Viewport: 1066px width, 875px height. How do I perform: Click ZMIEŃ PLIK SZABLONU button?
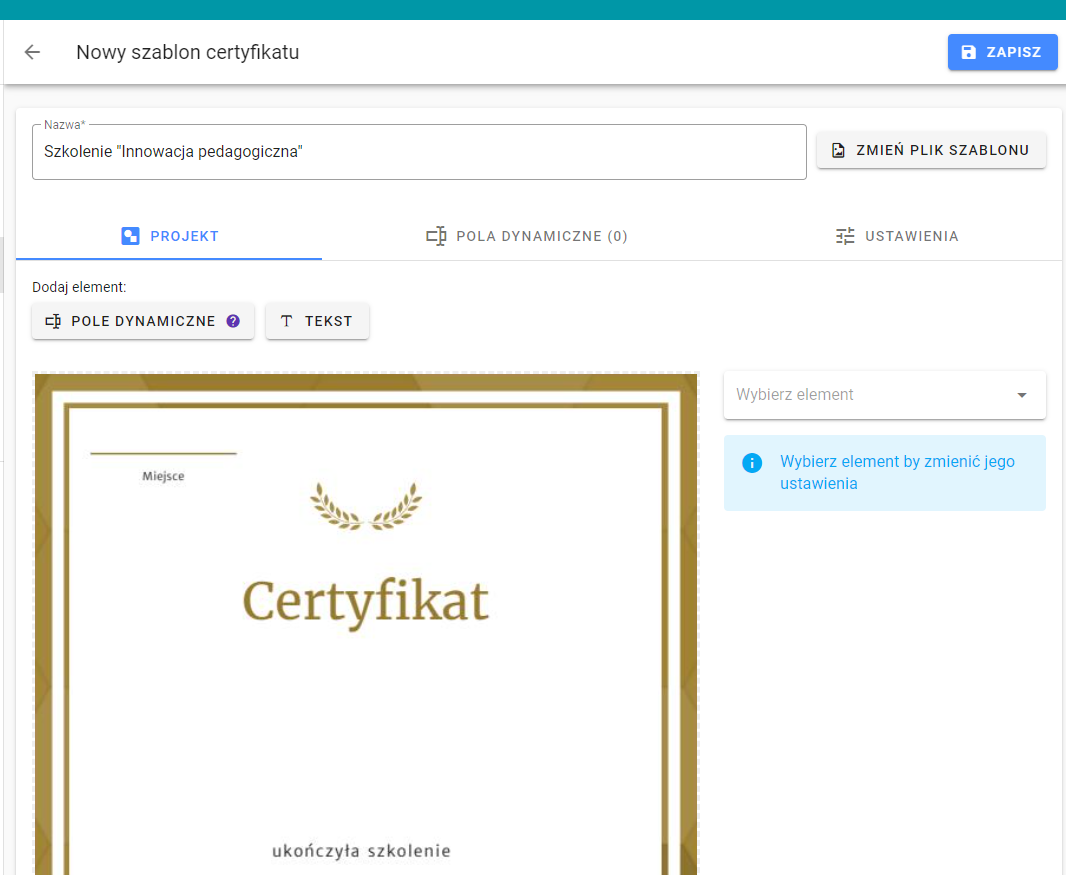pyautogui.click(x=931, y=150)
